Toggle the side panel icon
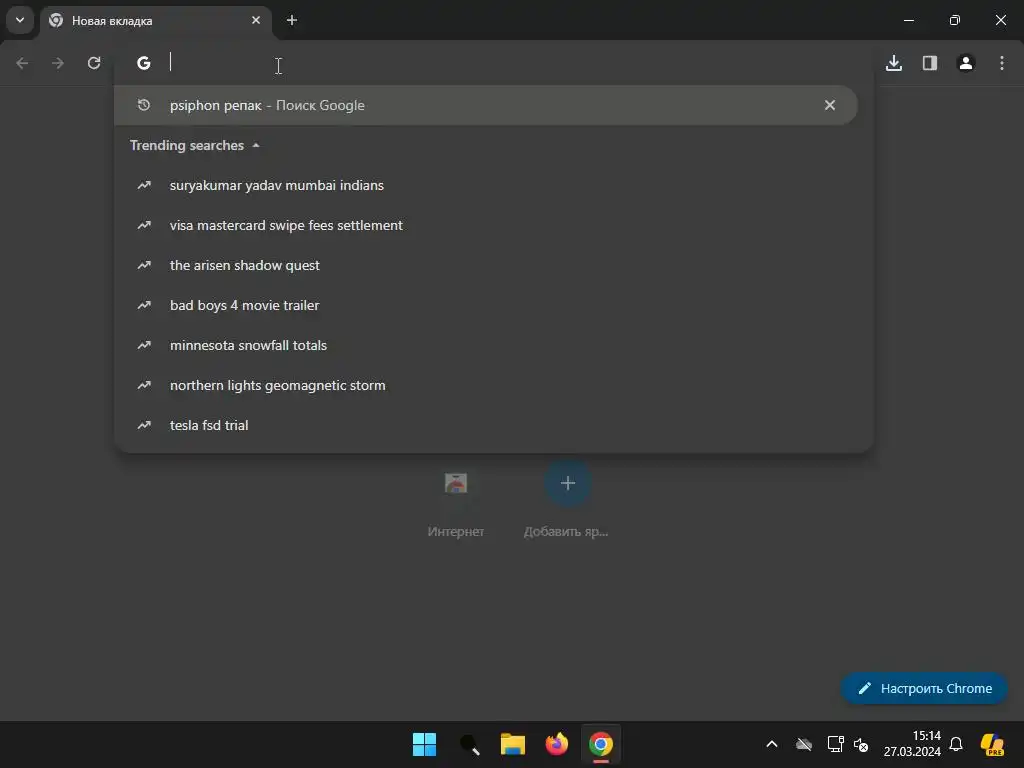Screen dimensions: 1024x768 pyautogui.click(x=929, y=63)
